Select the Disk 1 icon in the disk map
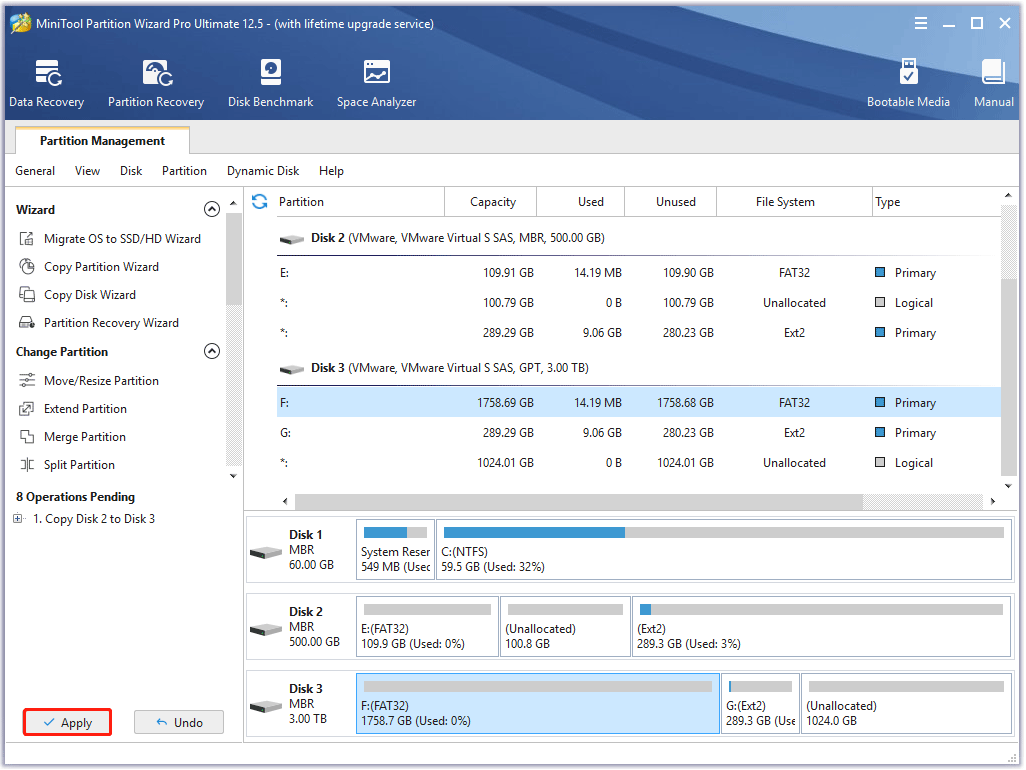 point(266,553)
